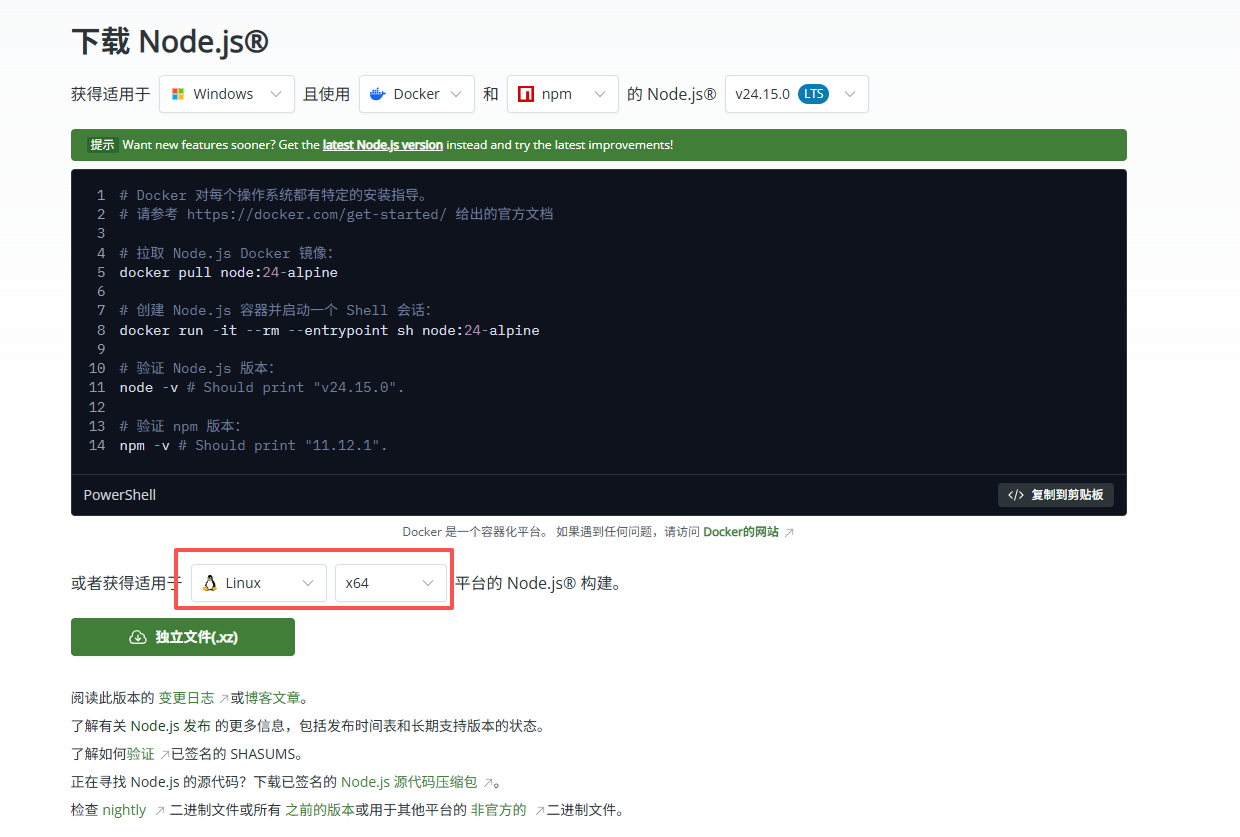Click line number 14 in code block
Viewport: 1240px width, 837px height.
pyautogui.click(x=97, y=445)
